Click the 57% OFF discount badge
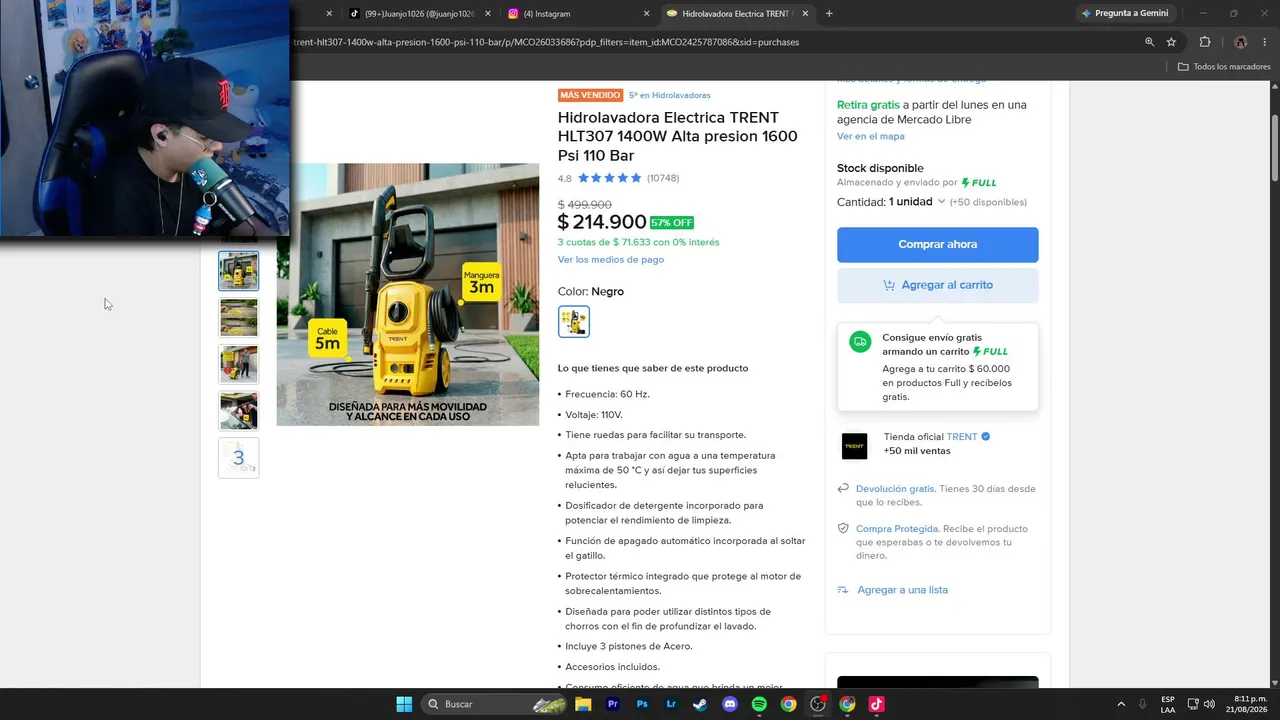Viewport: 1280px width, 720px height. point(672,223)
